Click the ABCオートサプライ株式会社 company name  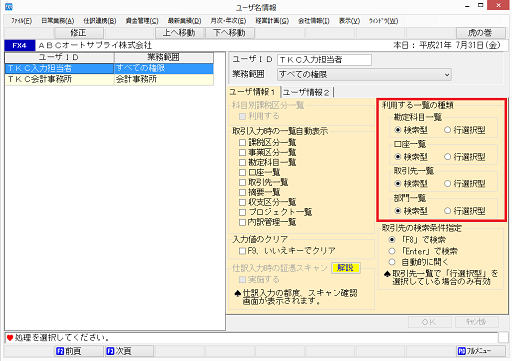click(95, 45)
